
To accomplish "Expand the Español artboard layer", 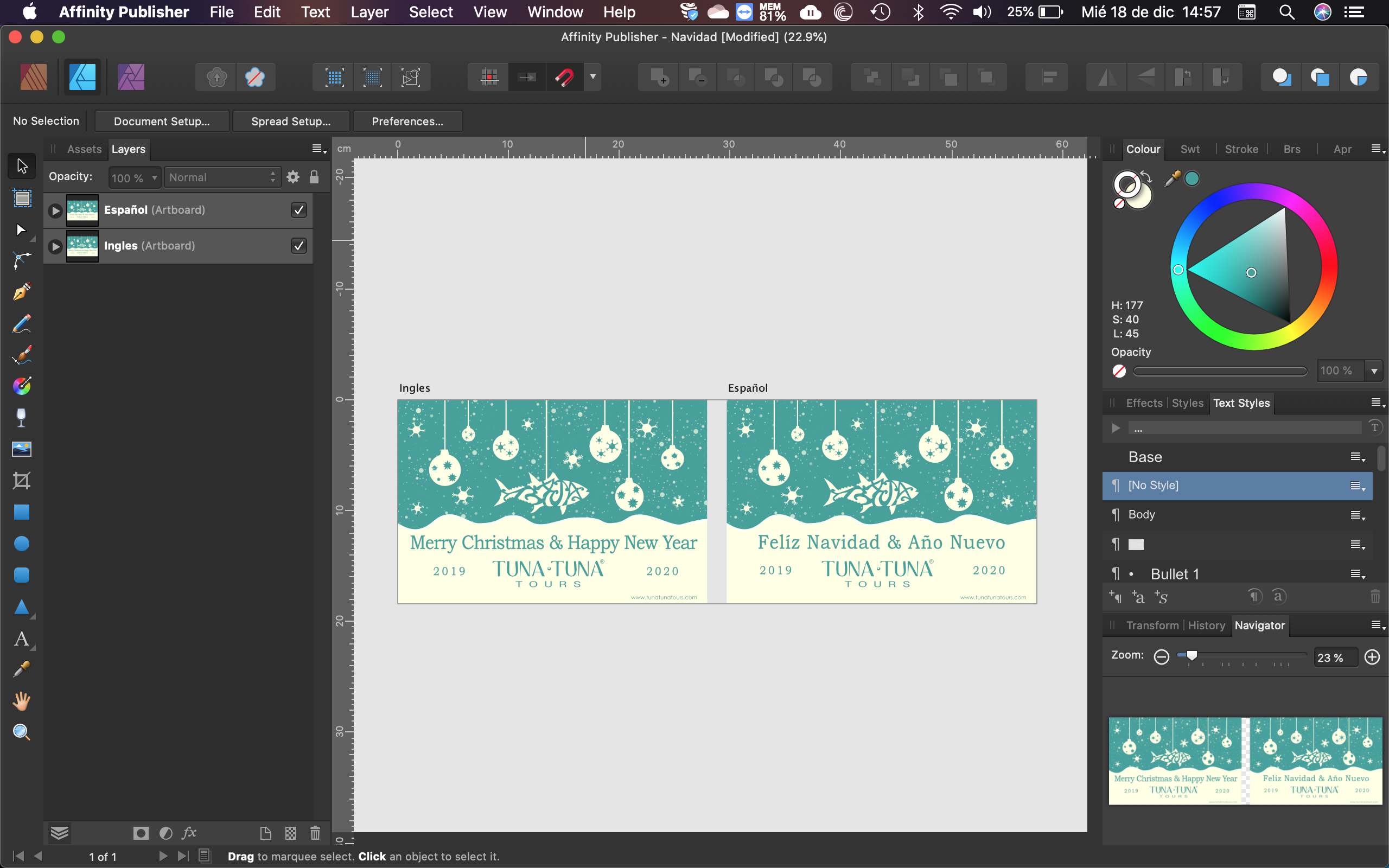I will 55,210.
